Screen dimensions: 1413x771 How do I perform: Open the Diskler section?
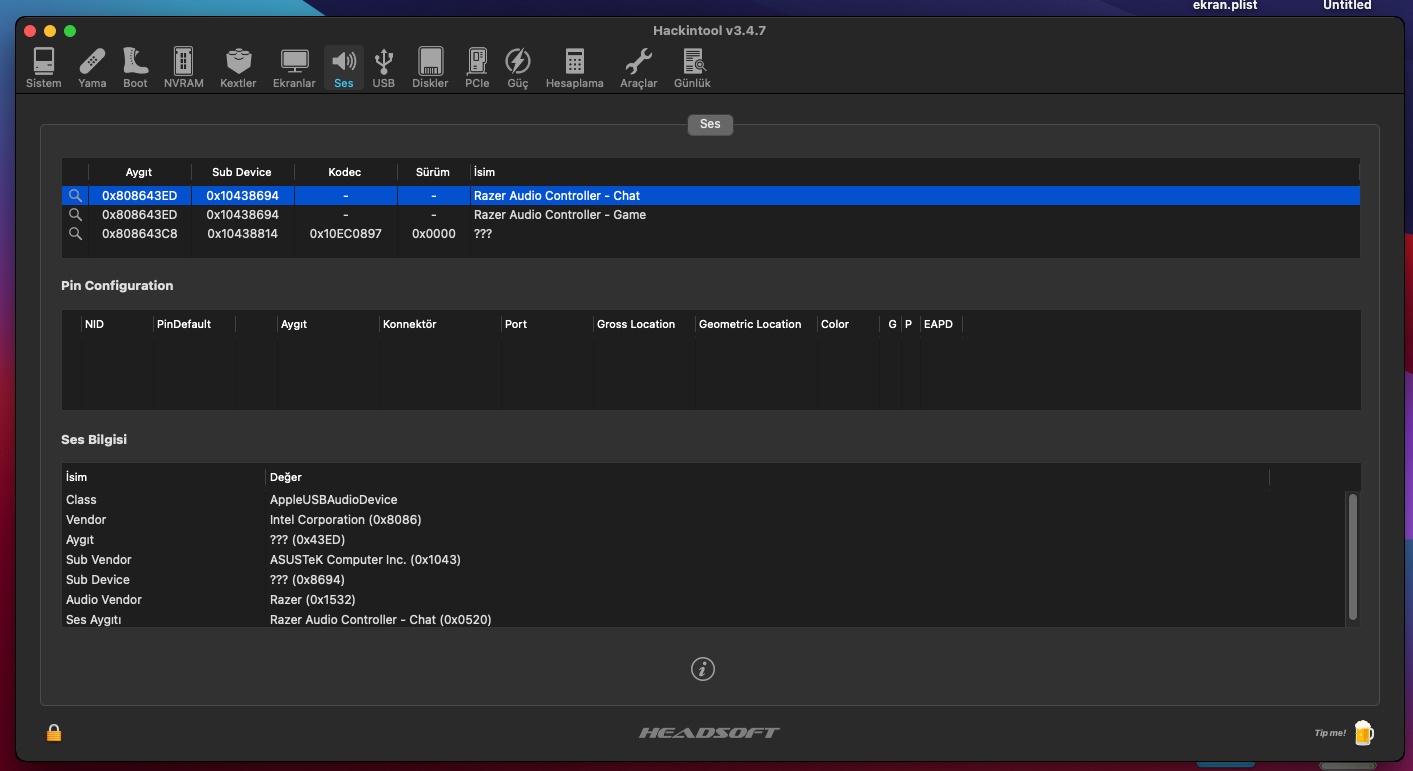pyautogui.click(x=430, y=67)
